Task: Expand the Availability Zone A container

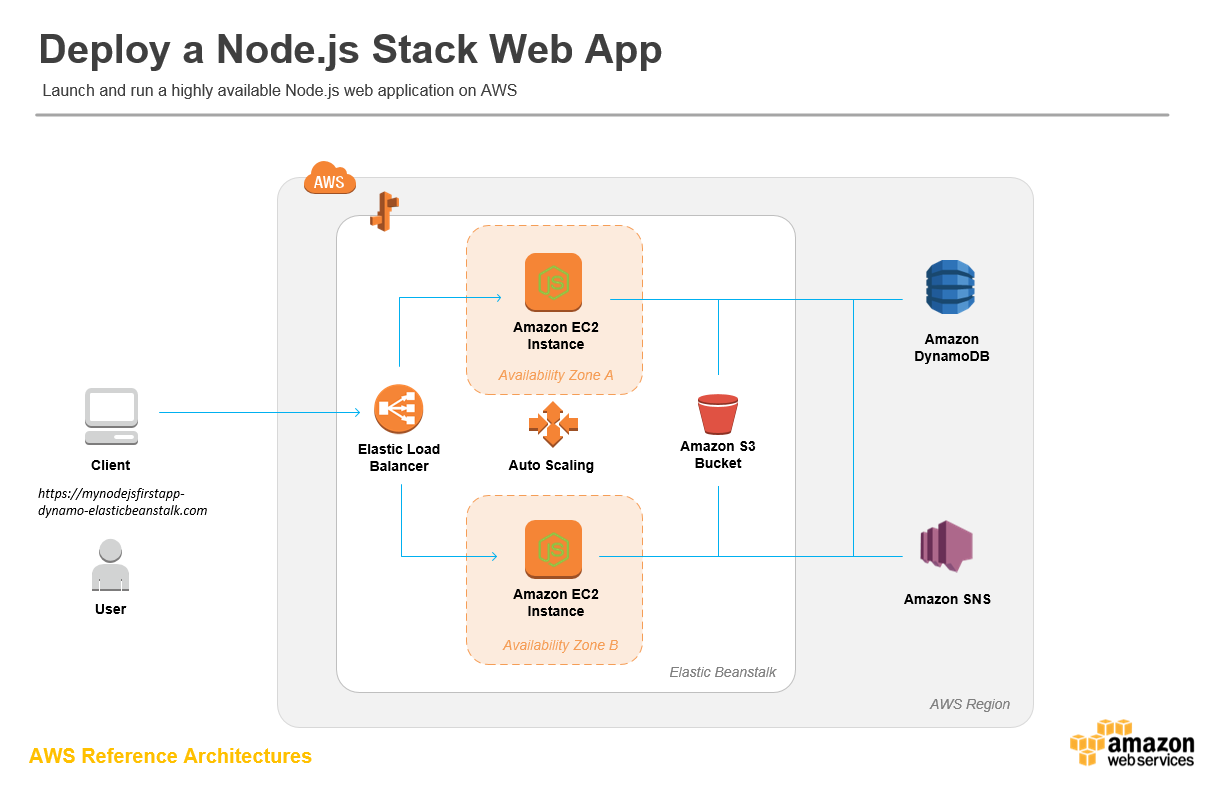Action: click(554, 375)
